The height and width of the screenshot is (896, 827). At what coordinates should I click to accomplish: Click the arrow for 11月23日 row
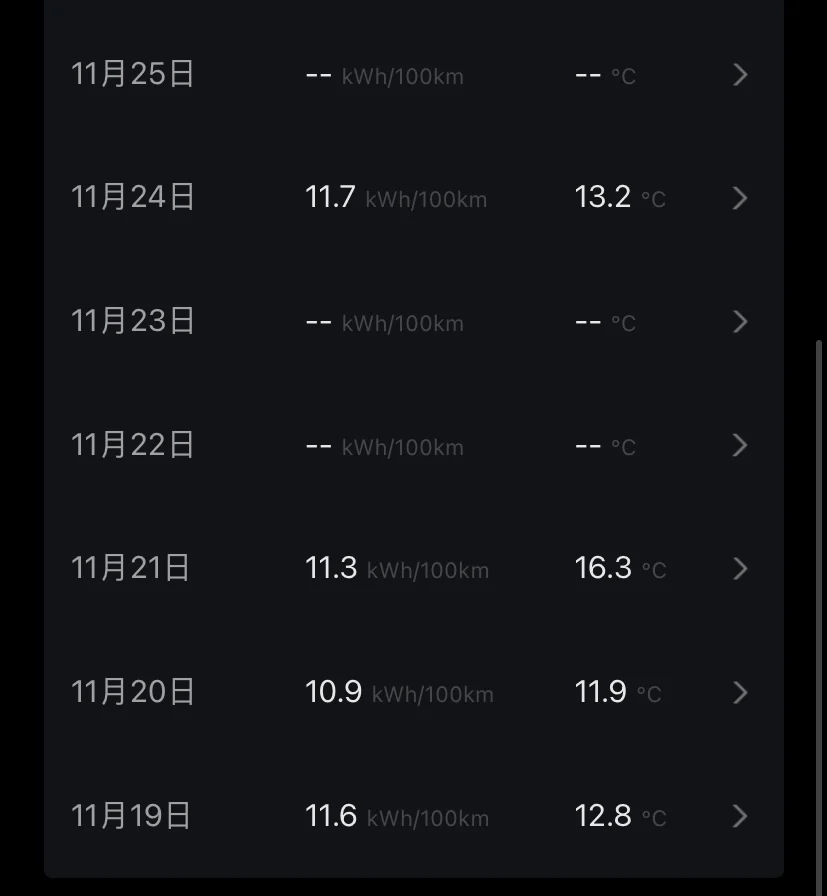pyautogui.click(x=740, y=322)
